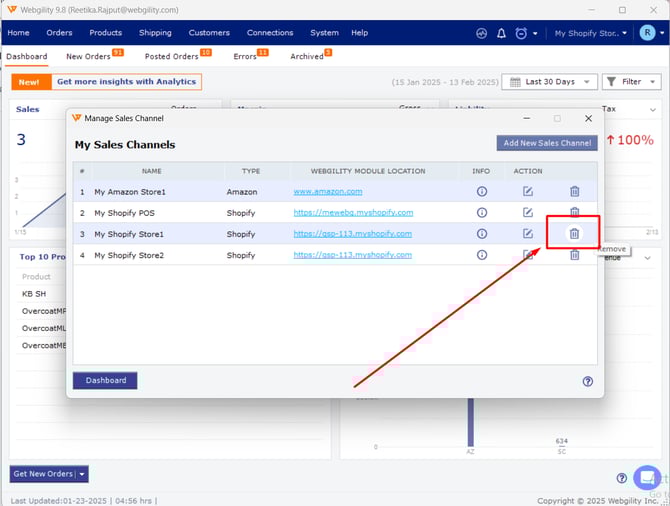
Task: Edit the My Shopify Store1 channel
Action: tap(528, 234)
